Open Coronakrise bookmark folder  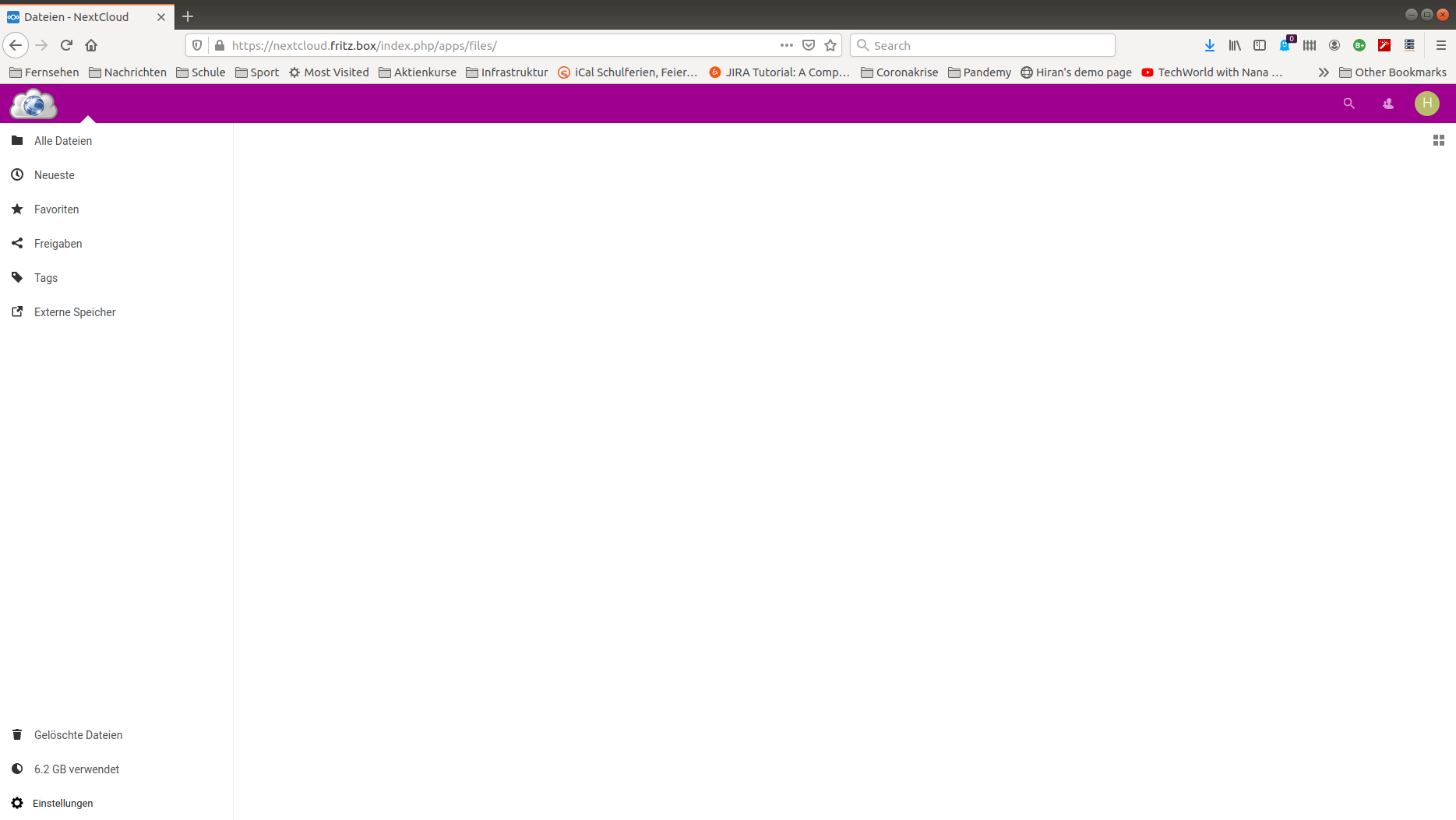click(900, 72)
